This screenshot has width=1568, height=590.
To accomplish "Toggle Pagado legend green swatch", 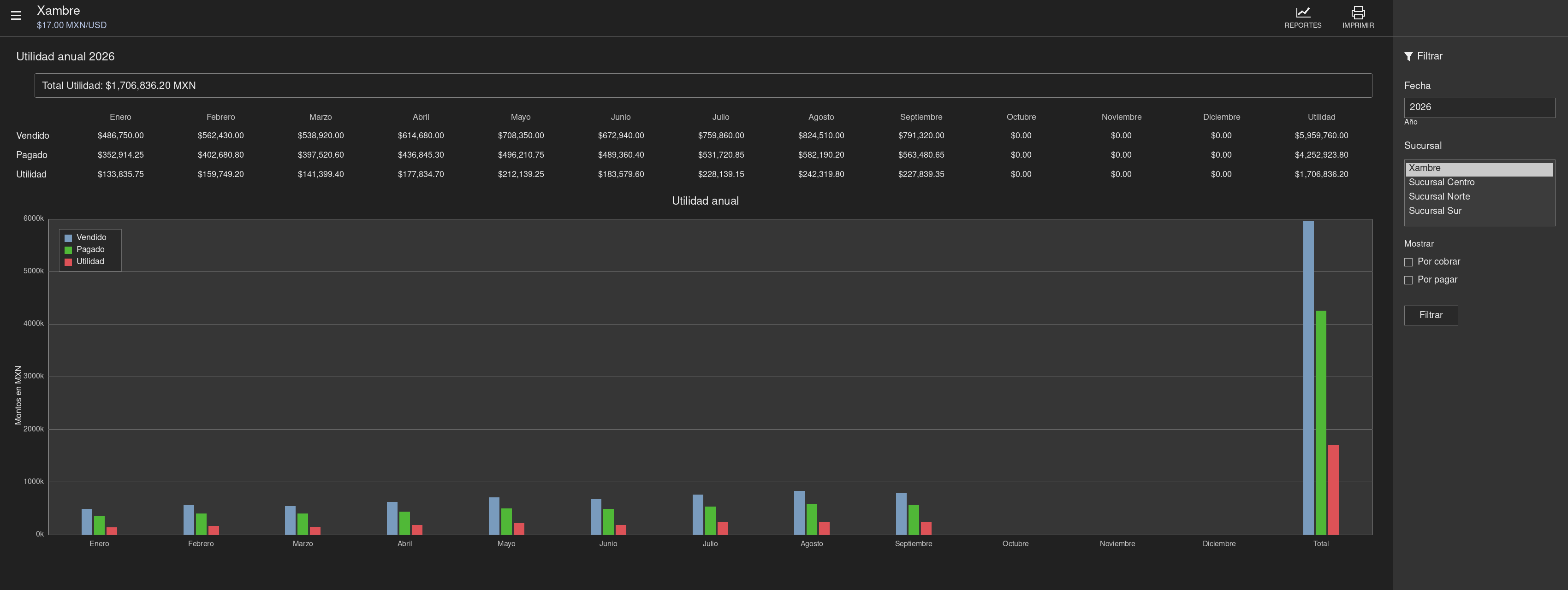I will [x=68, y=250].
